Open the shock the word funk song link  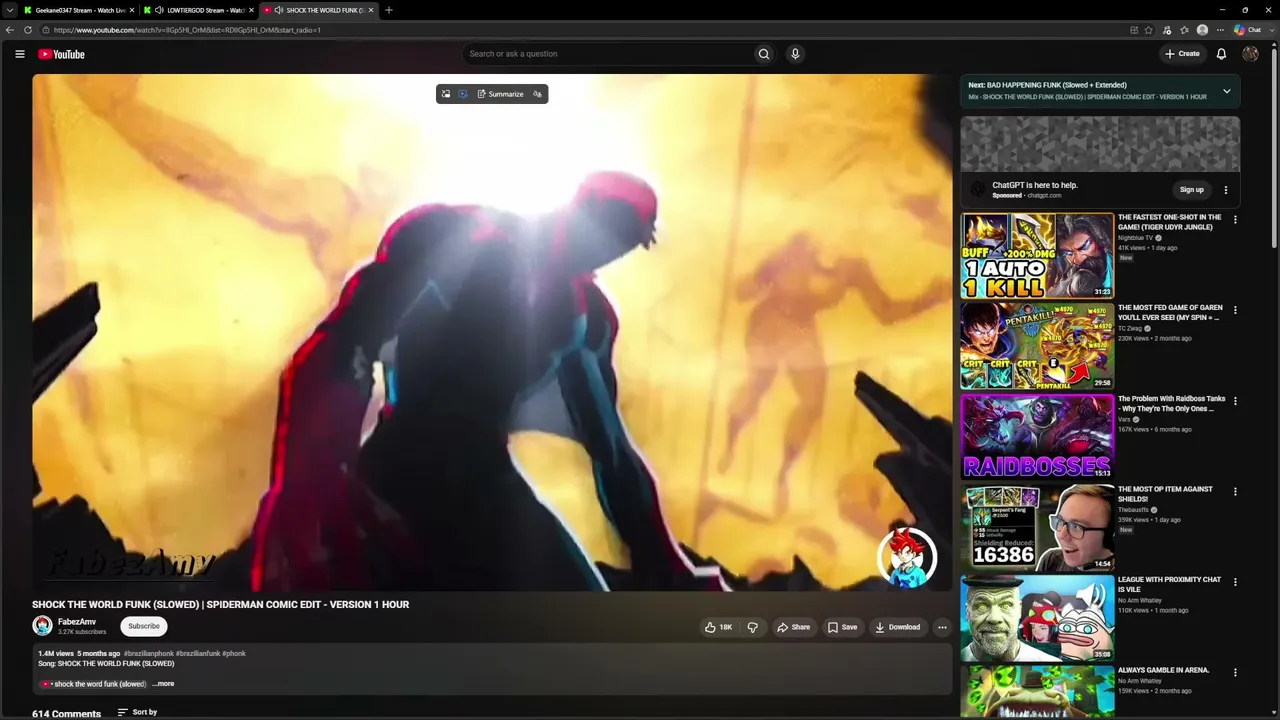pyautogui.click(x=94, y=684)
